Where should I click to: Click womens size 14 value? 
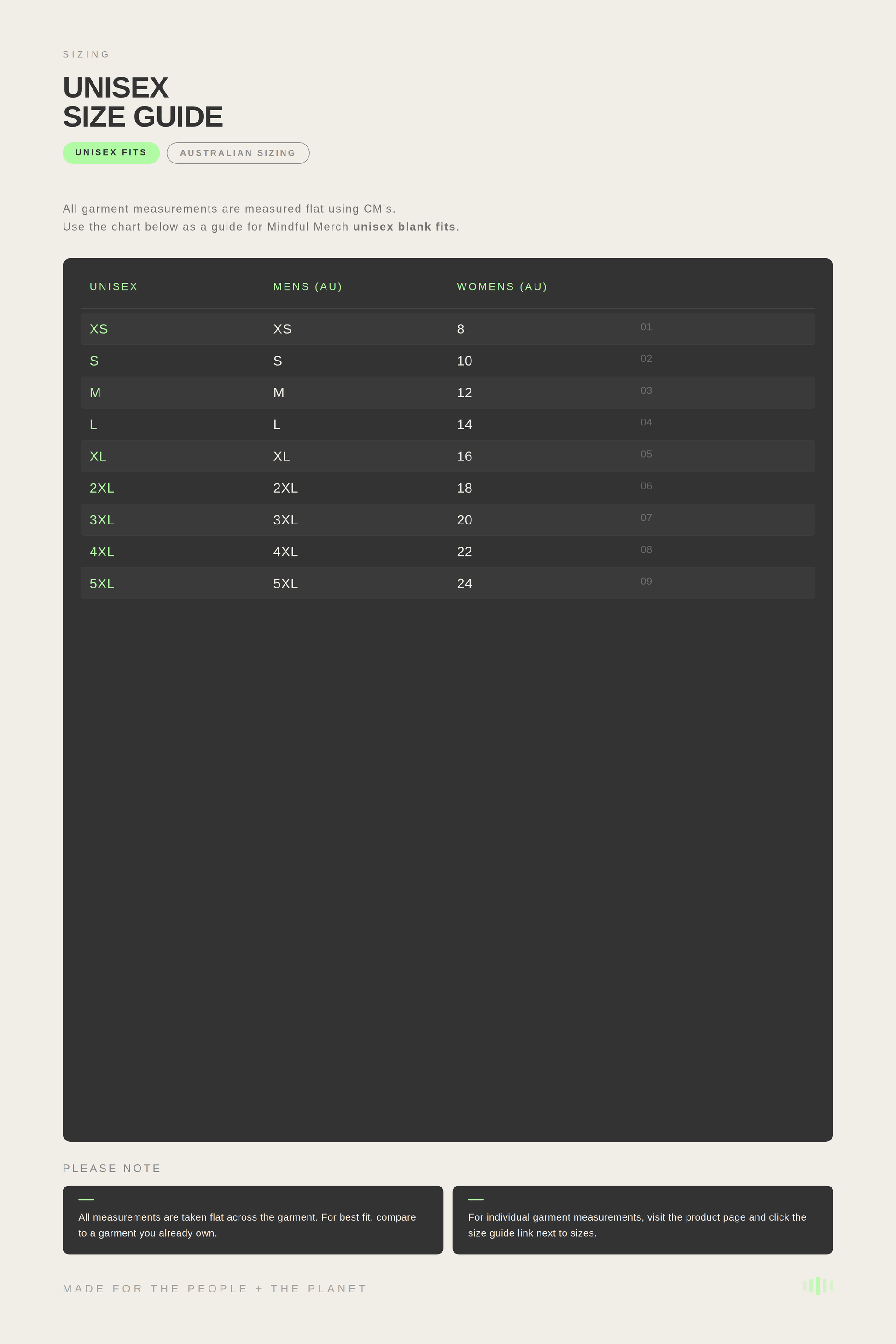tap(464, 425)
